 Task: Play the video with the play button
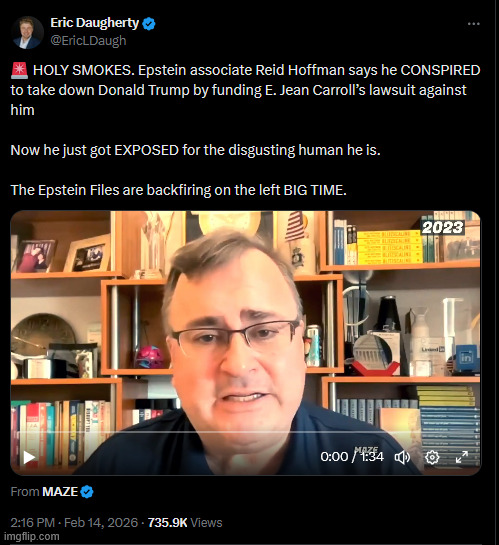[x=29, y=457]
